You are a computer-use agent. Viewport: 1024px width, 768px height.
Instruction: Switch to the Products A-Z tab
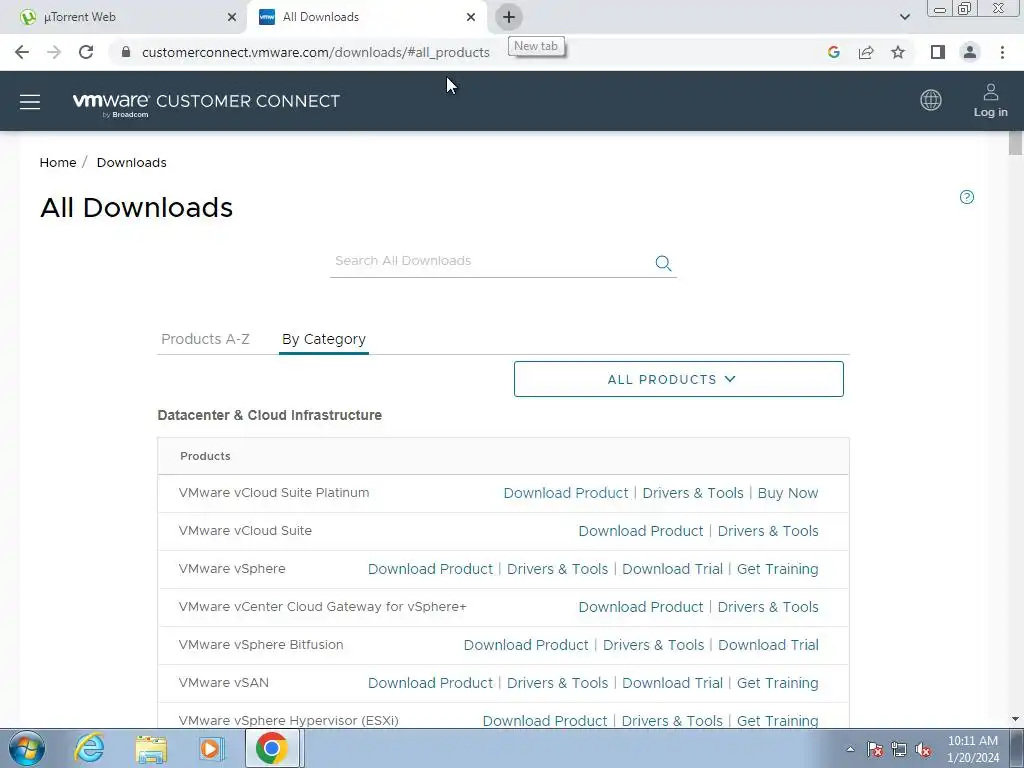pos(205,339)
